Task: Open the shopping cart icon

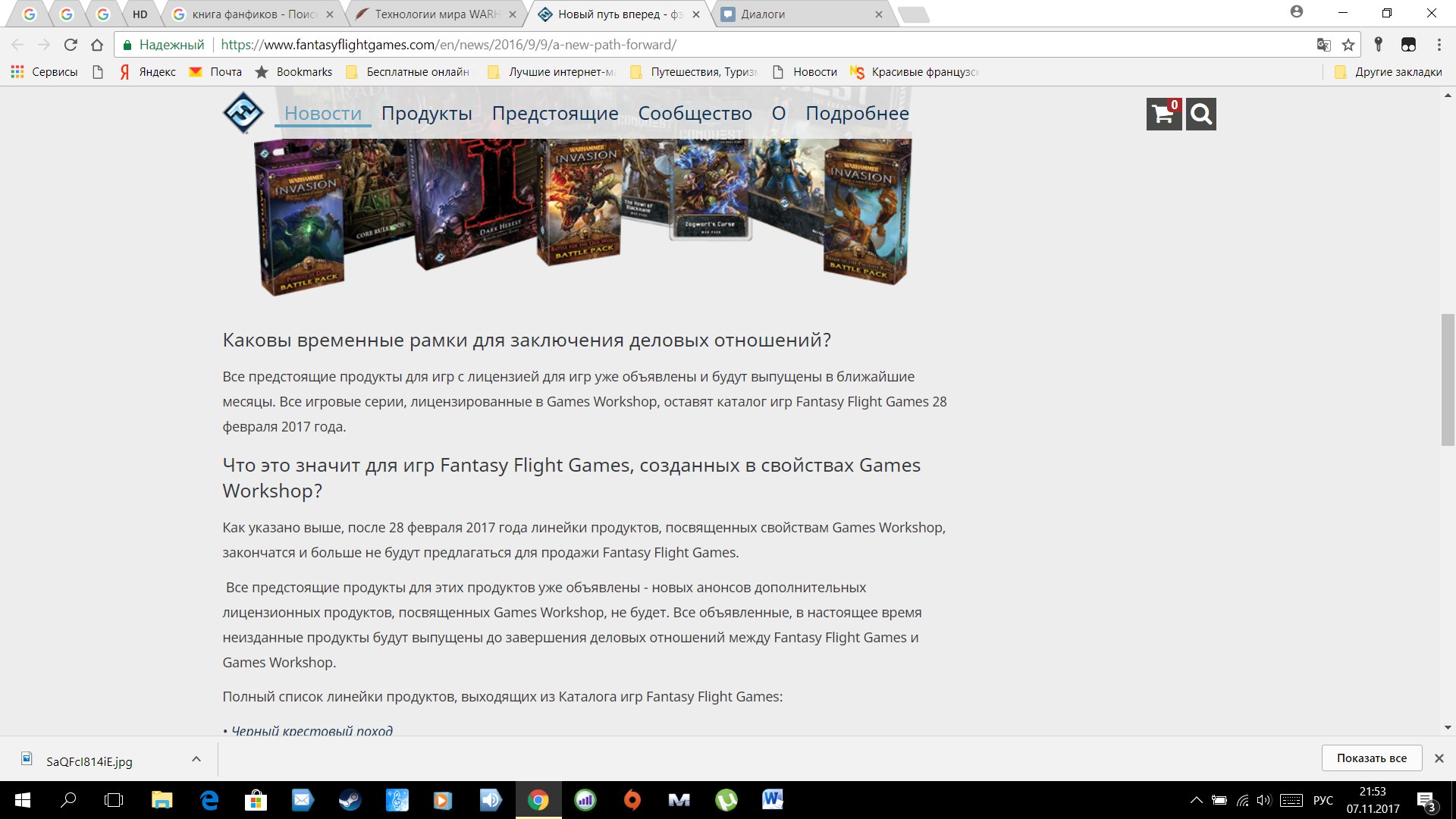Action: pyautogui.click(x=1164, y=114)
